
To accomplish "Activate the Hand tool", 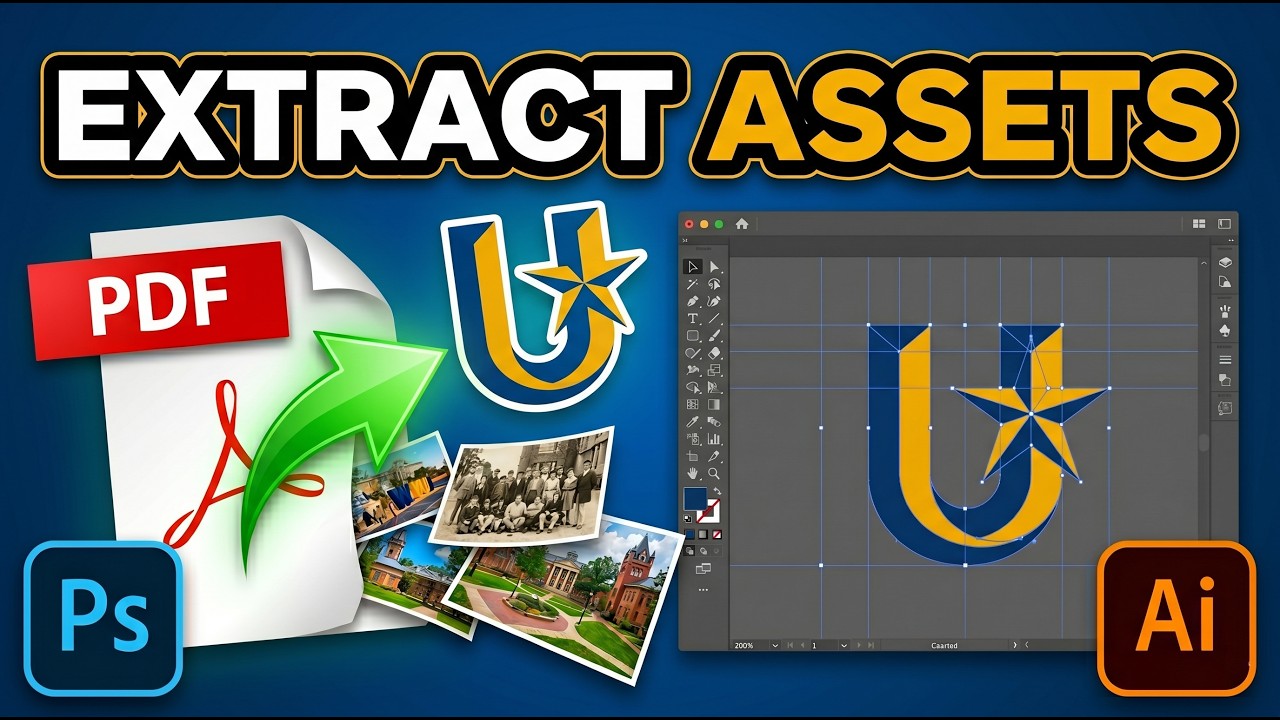I will tap(692, 473).
